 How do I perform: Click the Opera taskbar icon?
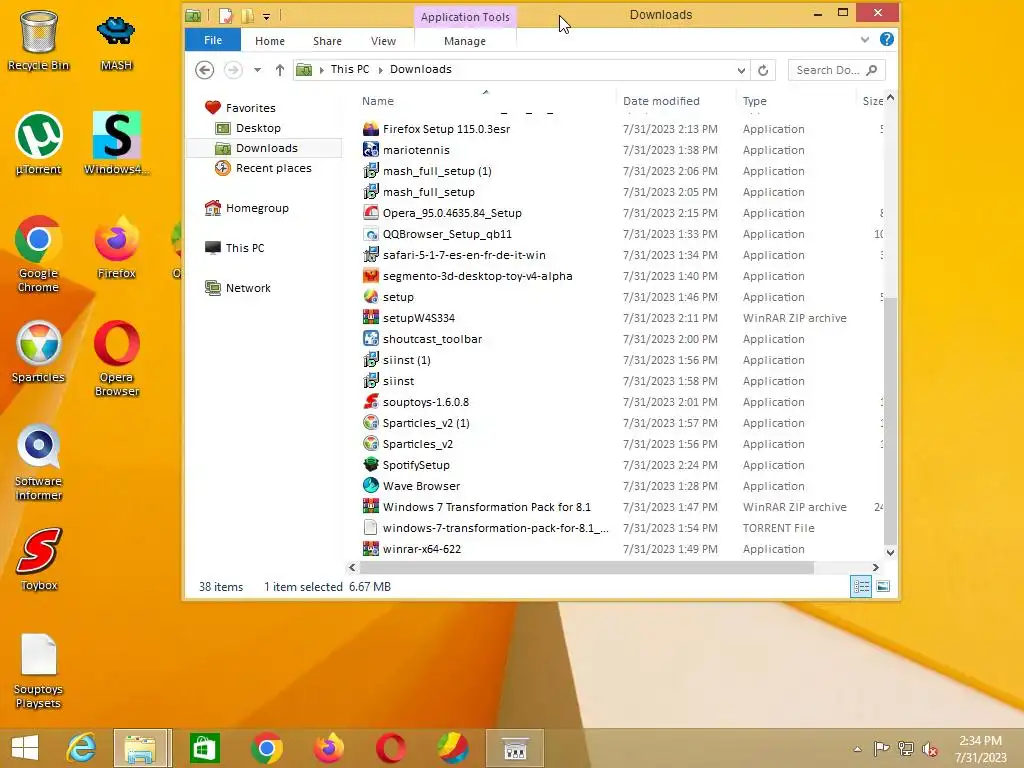[x=391, y=748]
